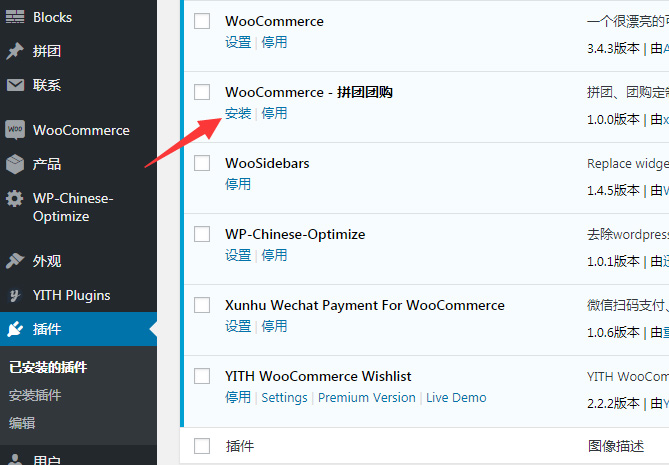Click 停用 under YITH WooCommerce Wishlist
The width and height of the screenshot is (669, 465).
coord(238,397)
